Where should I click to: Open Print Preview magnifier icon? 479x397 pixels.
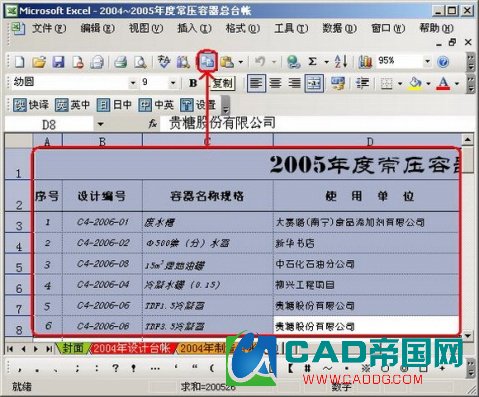tap(140, 62)
